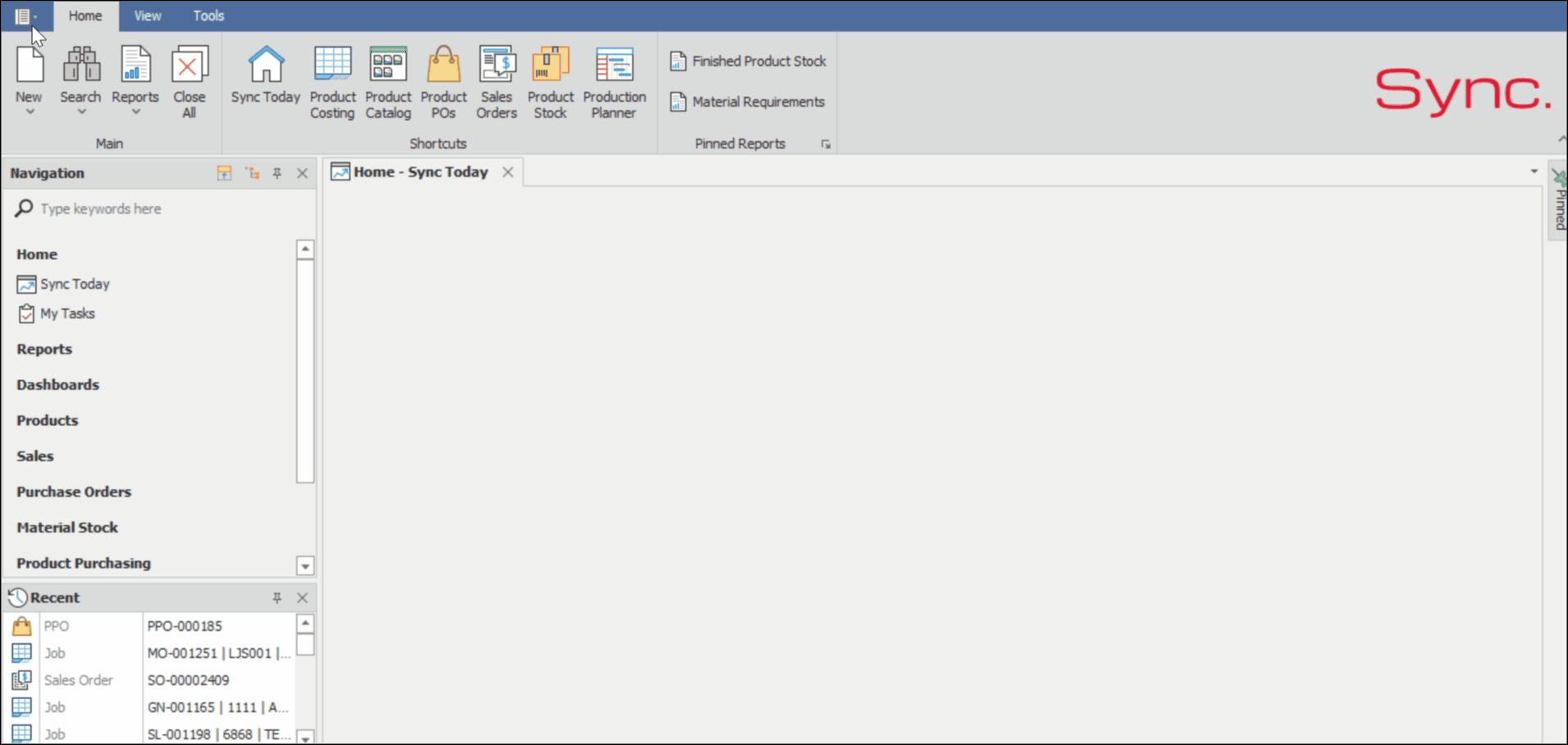Image resolution: width=1568 pixels, height=745 pixels.
Task: Open recent job GN-001165
Action: 218,707
